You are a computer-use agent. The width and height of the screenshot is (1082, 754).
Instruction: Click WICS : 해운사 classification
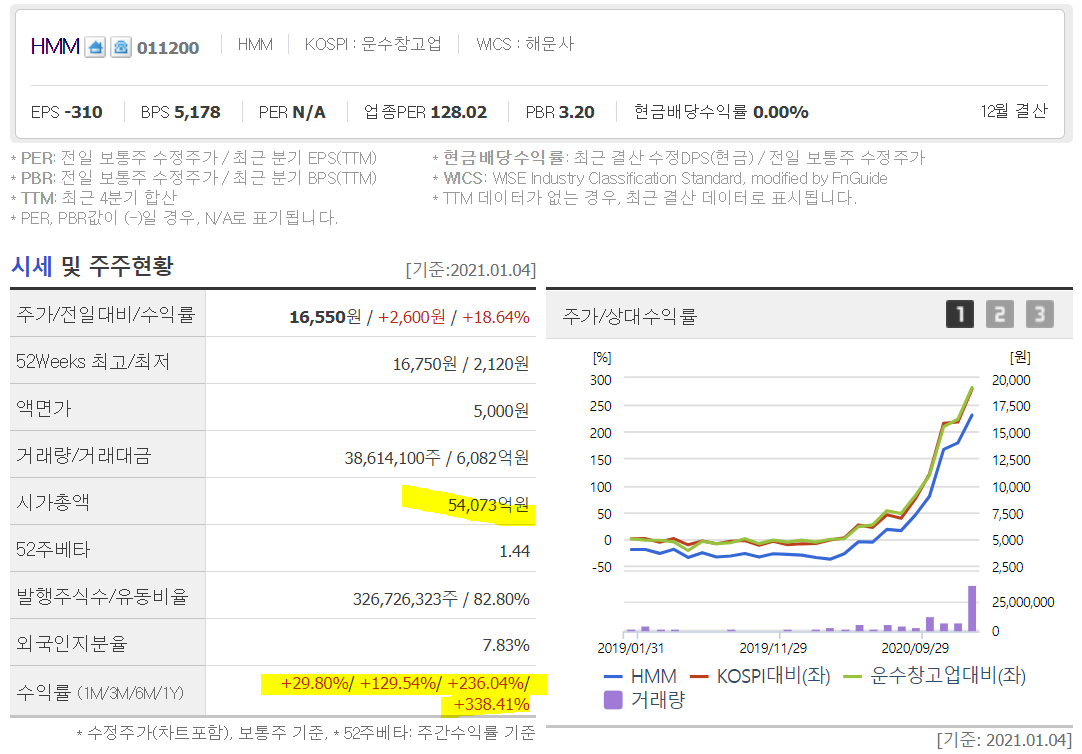coord(525,44)
